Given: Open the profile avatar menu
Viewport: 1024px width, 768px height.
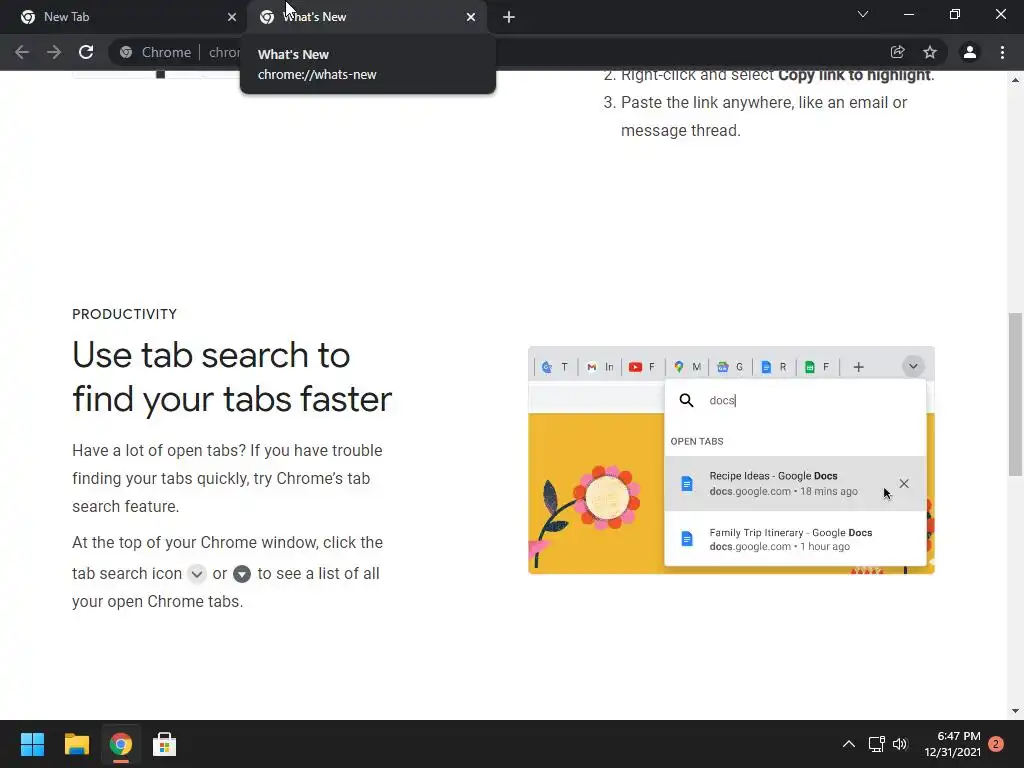Looking at the screenshot, I should 970,52.
